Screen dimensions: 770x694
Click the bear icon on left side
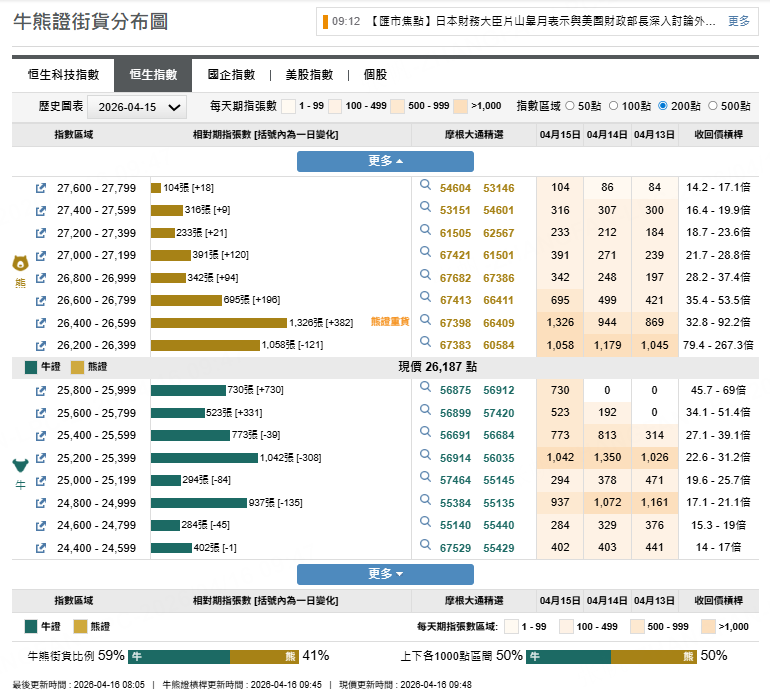pyautogui.click(x=19, y=264)
